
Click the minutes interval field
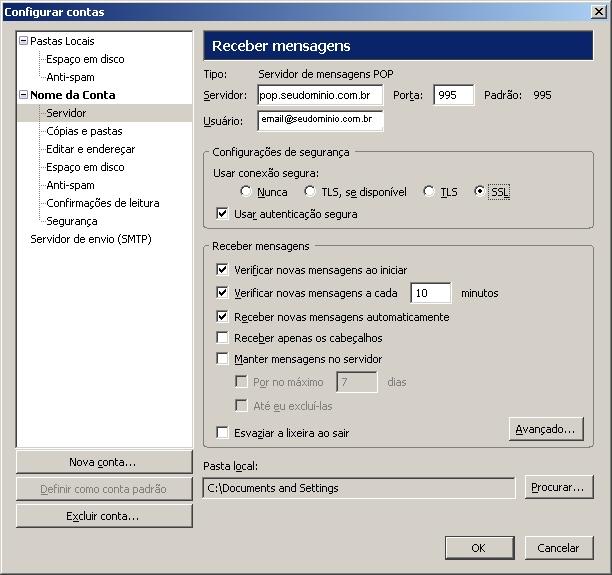[431, 293]
